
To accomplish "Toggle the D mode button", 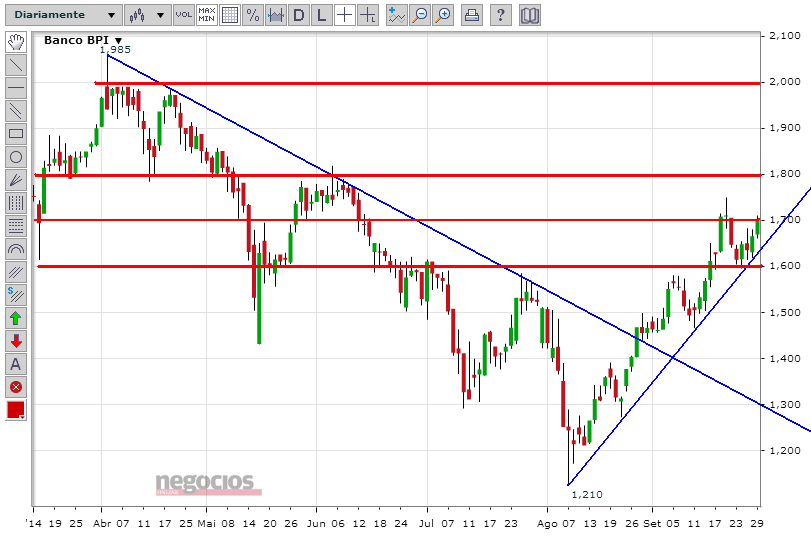I will 298,15.
